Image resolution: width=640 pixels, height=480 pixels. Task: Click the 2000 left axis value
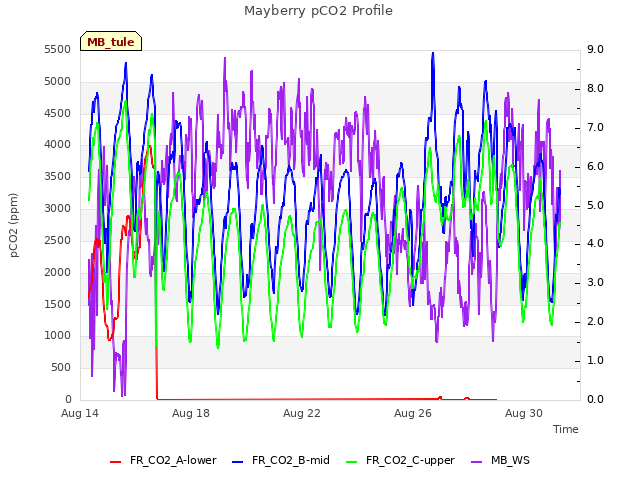[58, 272]
